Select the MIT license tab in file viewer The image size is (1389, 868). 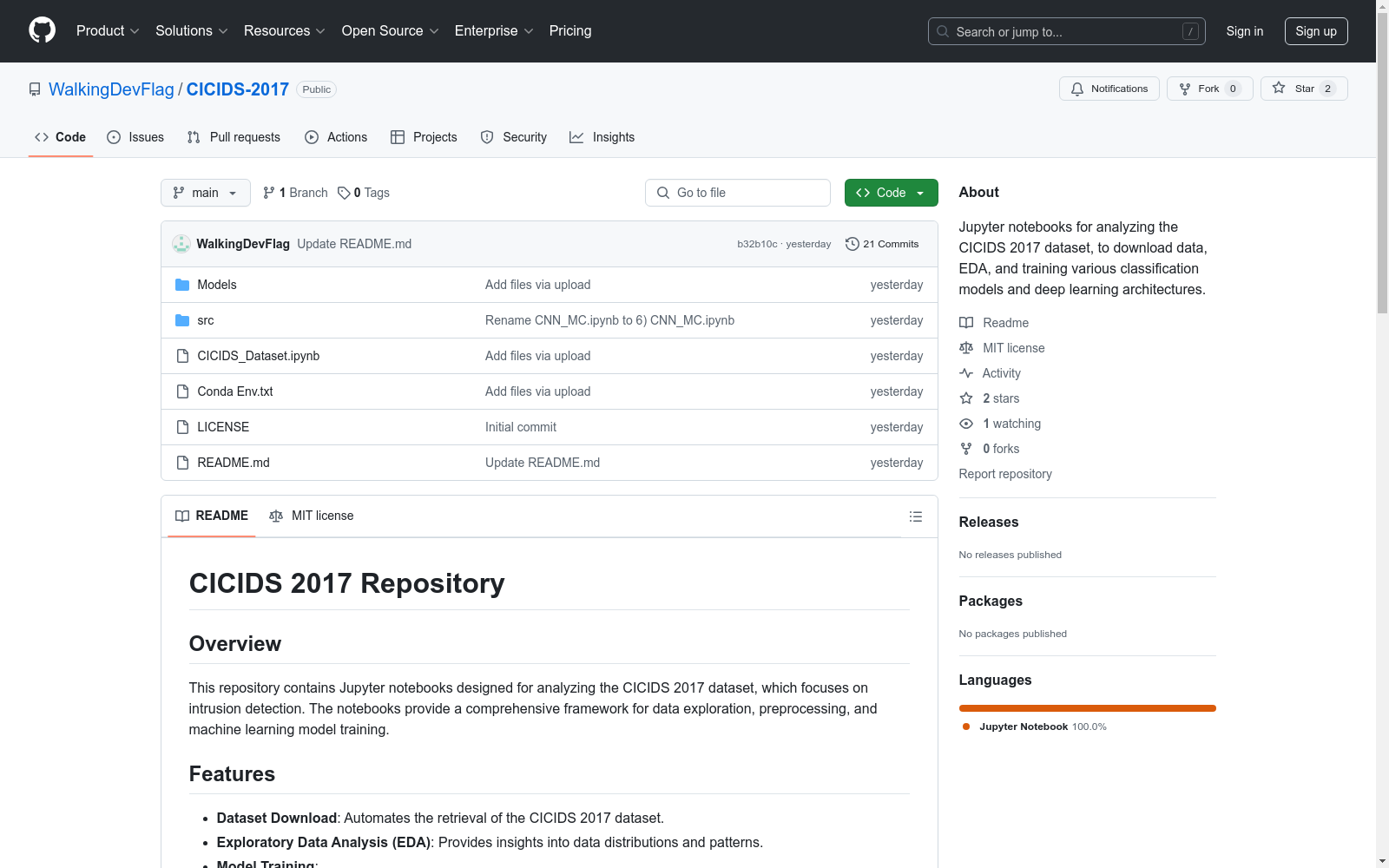tap(312, 516)
